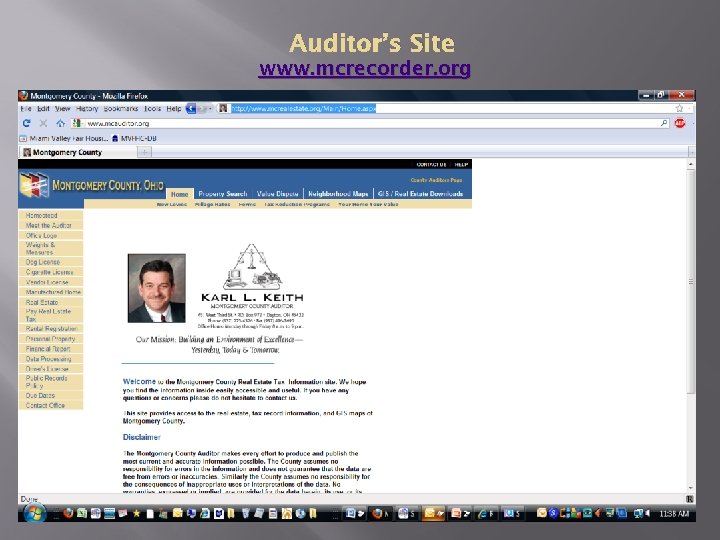The width and height of the screenshot is (720, 540).
Task: Open Miami Valley Fair Housing bookmark
Action: click(x=64, y=138)
